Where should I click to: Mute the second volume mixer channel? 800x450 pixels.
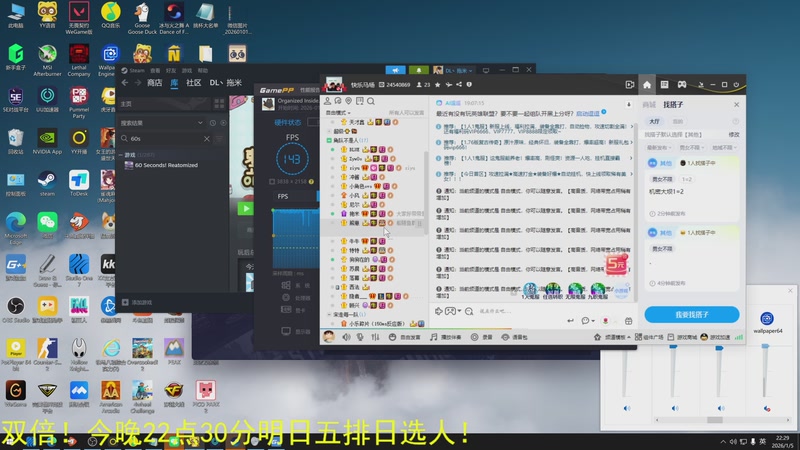tap(674, 408)
